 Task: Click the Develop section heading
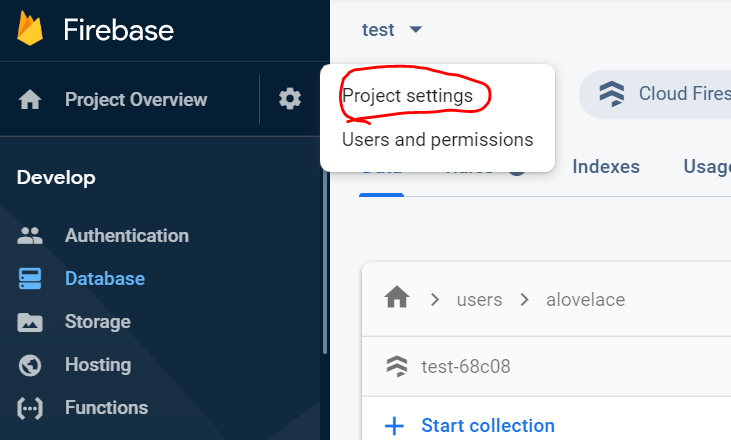[56, 178]
